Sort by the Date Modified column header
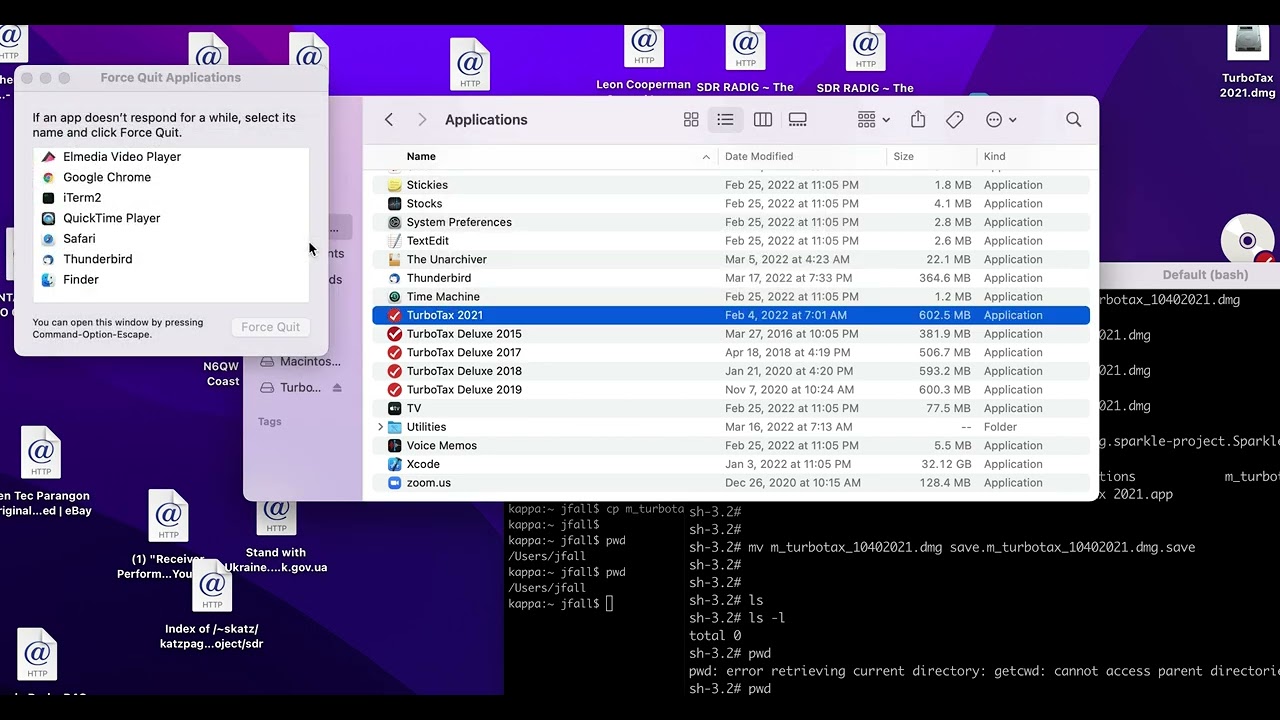The height and width of the screenshot is (720, 1280). tap(759, 157)
